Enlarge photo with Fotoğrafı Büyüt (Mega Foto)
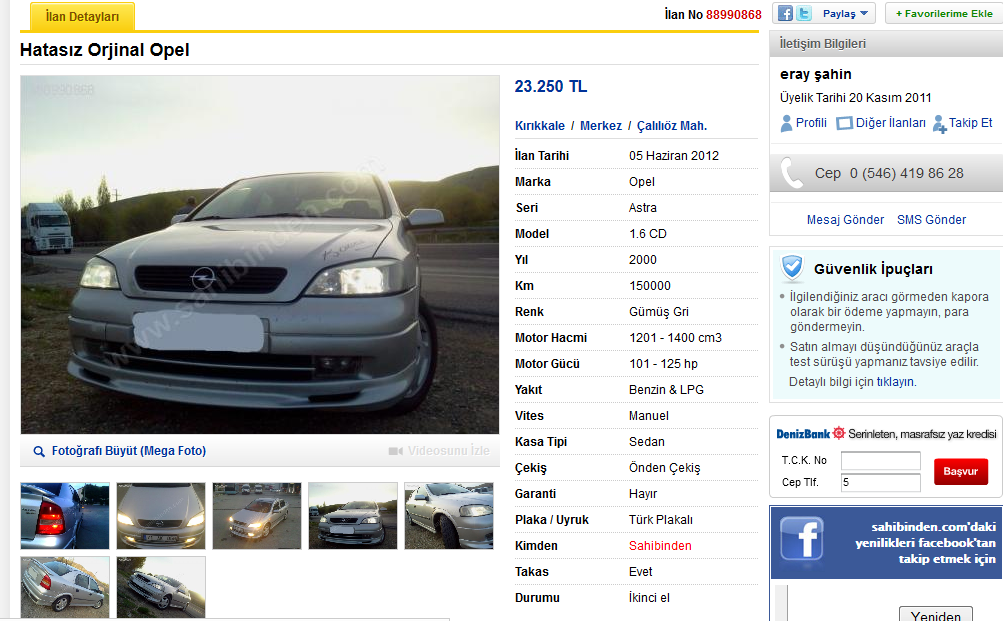Image resolution: width=1003 pixels, height=621 pixels. tap(129, 451)
